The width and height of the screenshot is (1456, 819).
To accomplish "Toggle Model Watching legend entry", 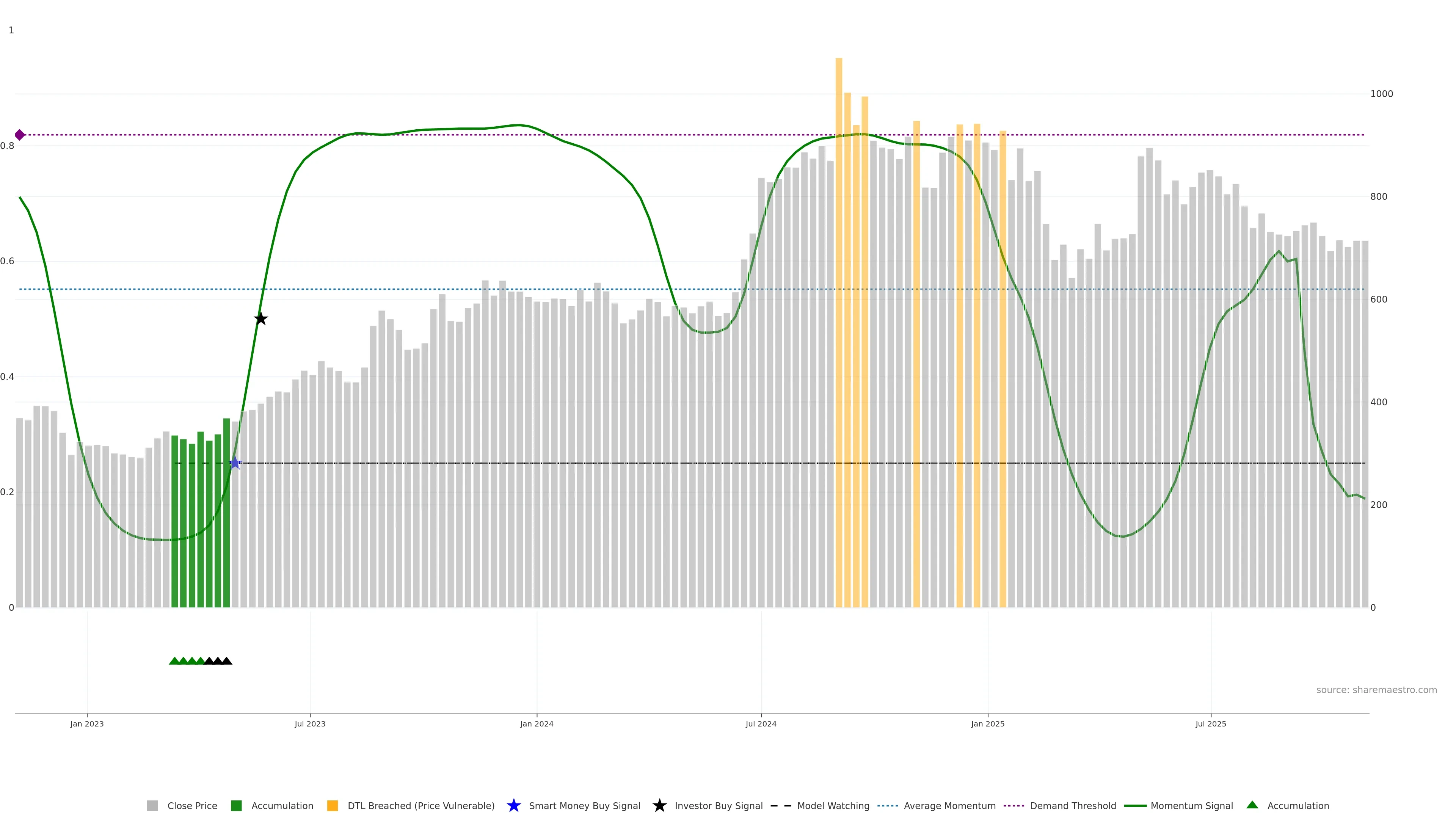I will tap(833, 805).
